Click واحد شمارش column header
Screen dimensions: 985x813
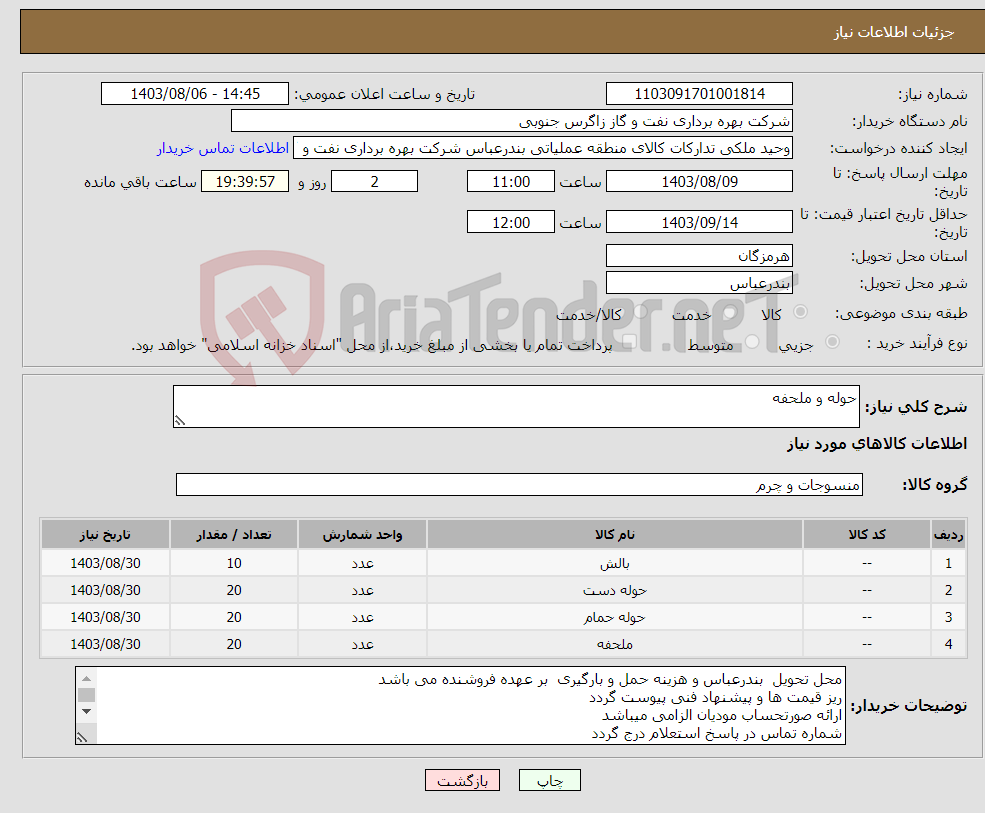coord(362,534)
